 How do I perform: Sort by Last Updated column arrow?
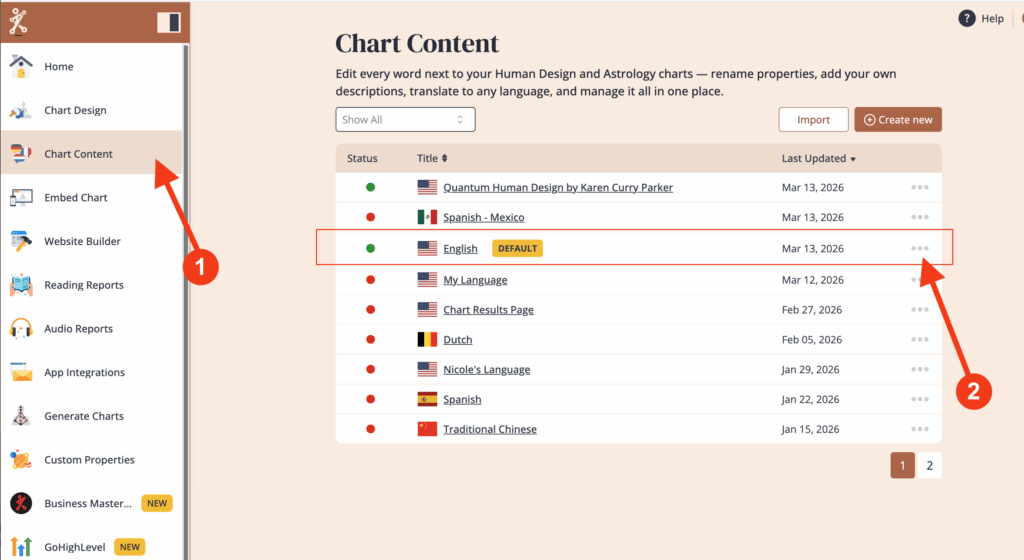(854, 159)
